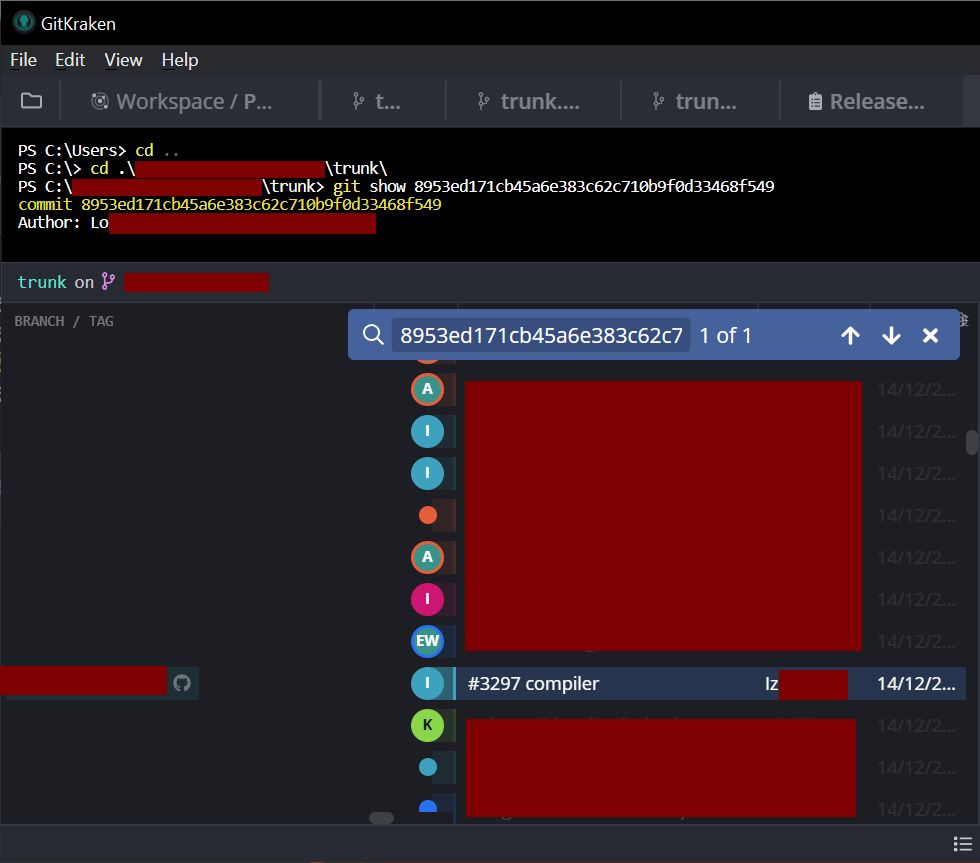
Task: Click the branch icon next to trunk
Action: pos(108,281)
